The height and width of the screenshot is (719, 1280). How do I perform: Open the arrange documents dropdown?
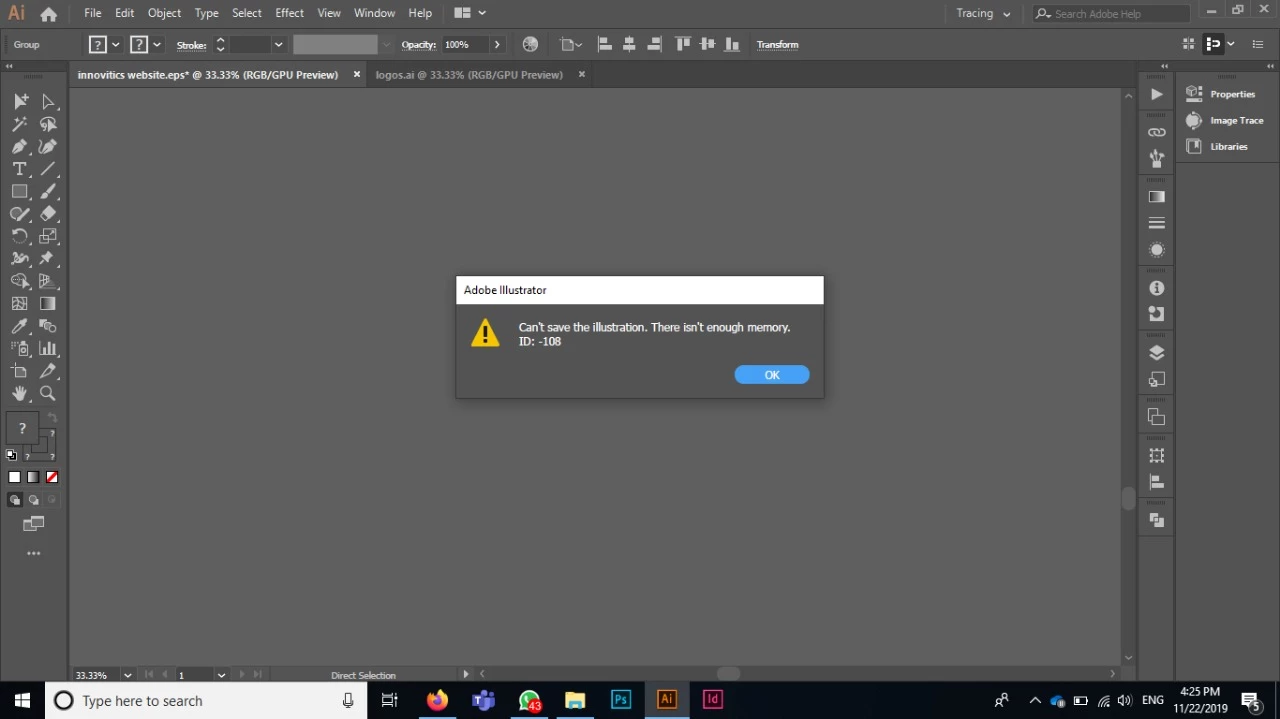(469, 13)
